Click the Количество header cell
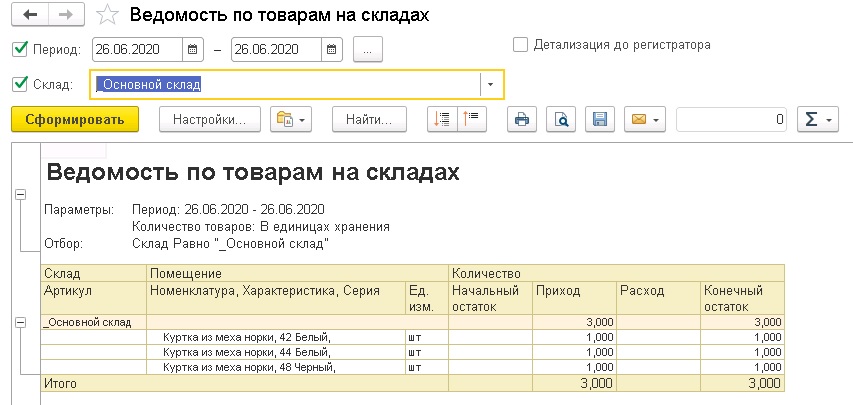The height and width of the screenshot is (405, 853). [616, 273]
